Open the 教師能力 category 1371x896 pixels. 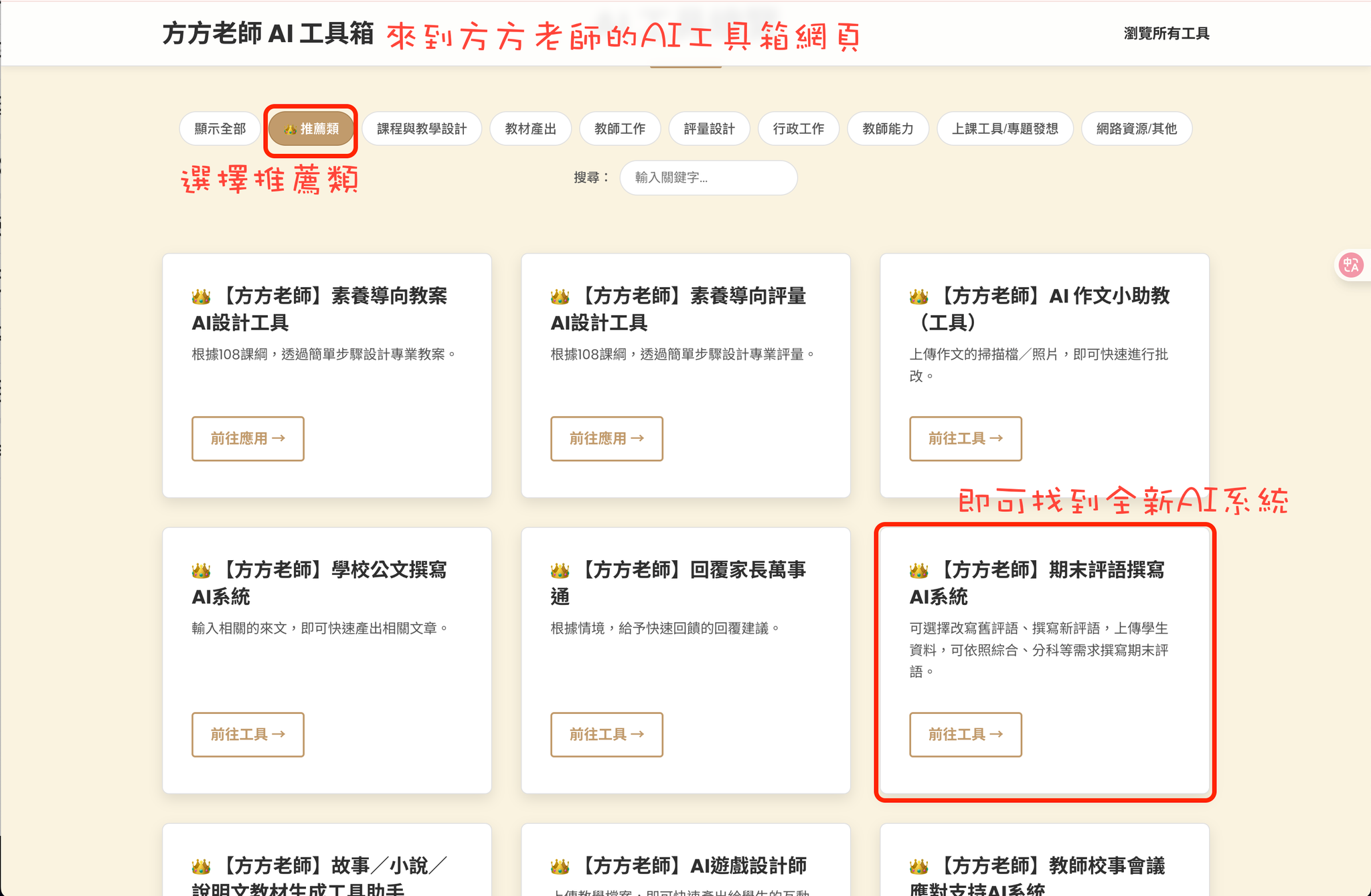(888, 128)
